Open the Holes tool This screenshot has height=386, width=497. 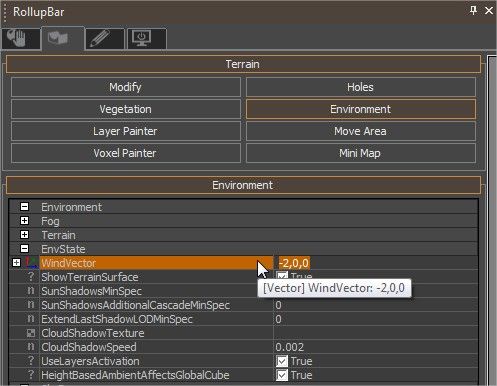pyautogui.click(x=361, y=87)
